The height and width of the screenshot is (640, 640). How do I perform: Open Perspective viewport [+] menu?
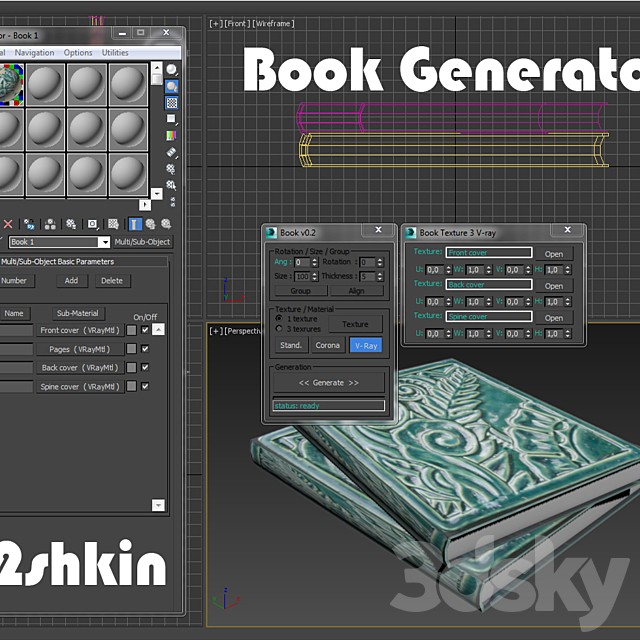click(216, 331)
